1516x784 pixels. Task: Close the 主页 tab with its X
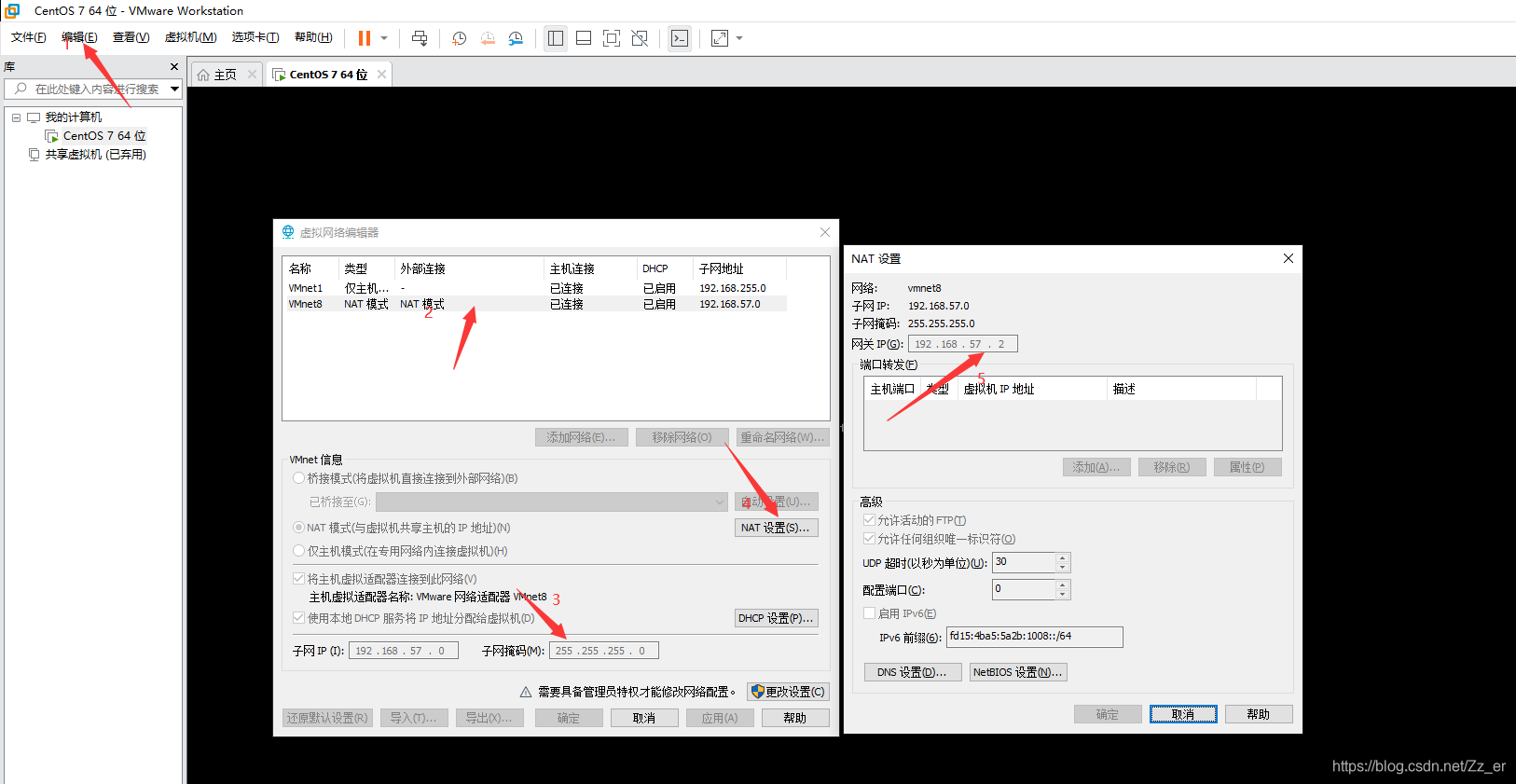(252, 75)
